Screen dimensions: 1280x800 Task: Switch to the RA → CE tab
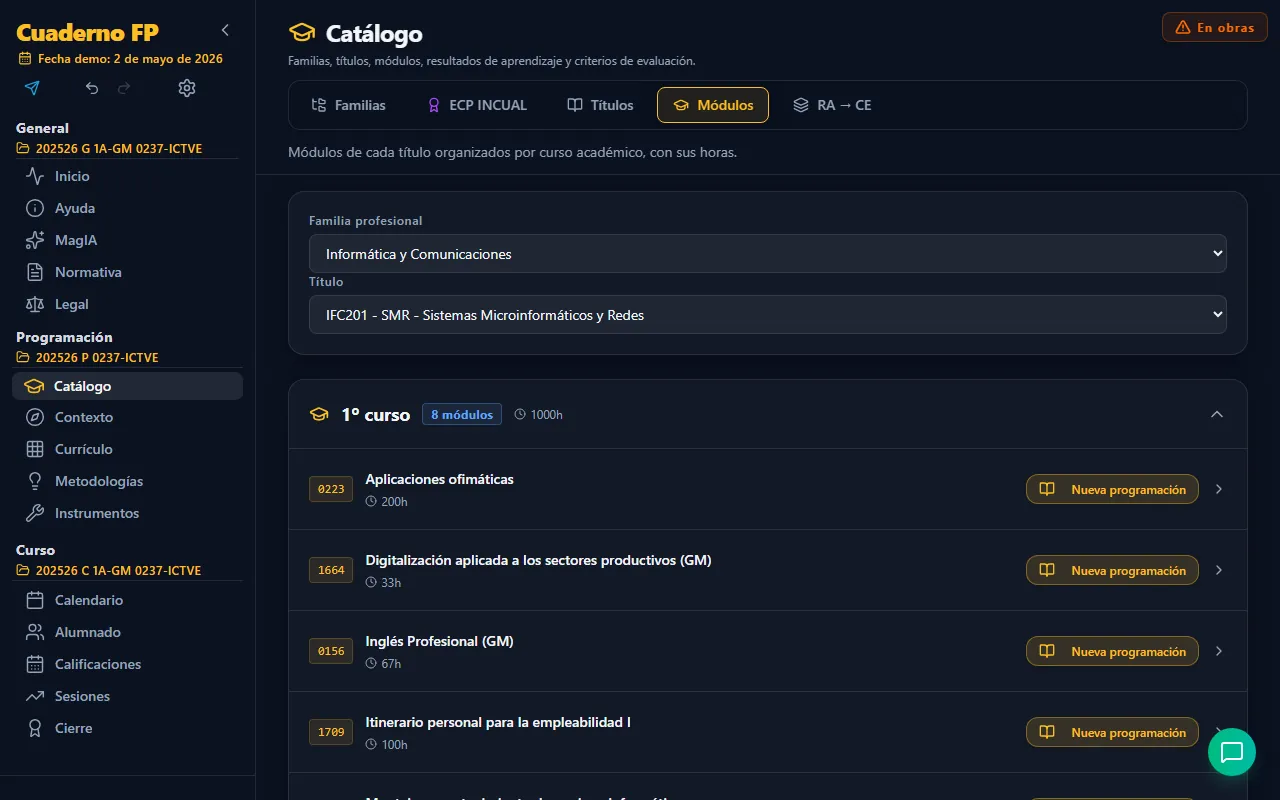(x=832, y=105)
